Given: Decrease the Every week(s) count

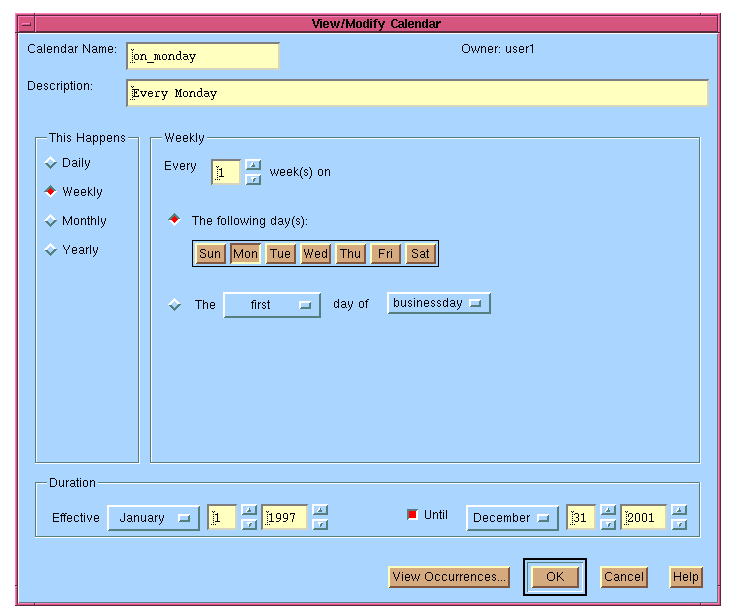Looking at the screenshot, I should tap(253, 179).
